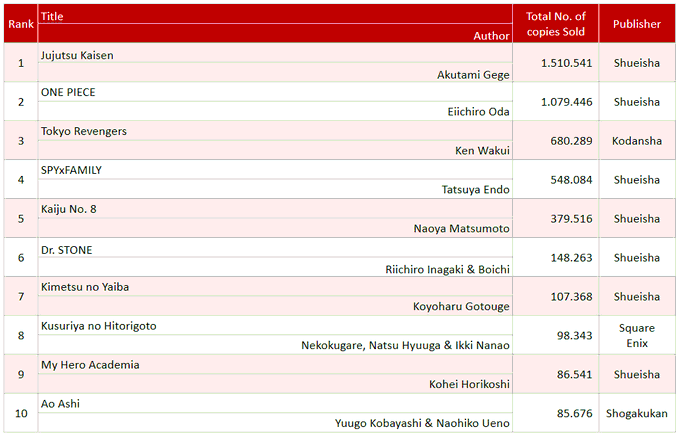This screenshot has width=680, height=436.
Task: Select the Ao Ashi title cell
Action: click(x=275, y=403)
